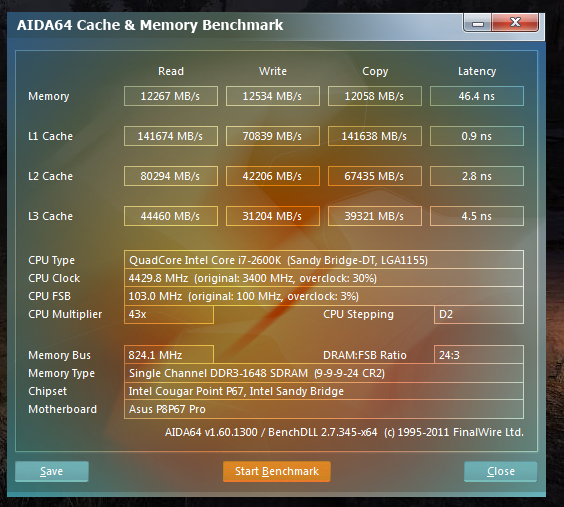Click the Save button

point(52,471)
